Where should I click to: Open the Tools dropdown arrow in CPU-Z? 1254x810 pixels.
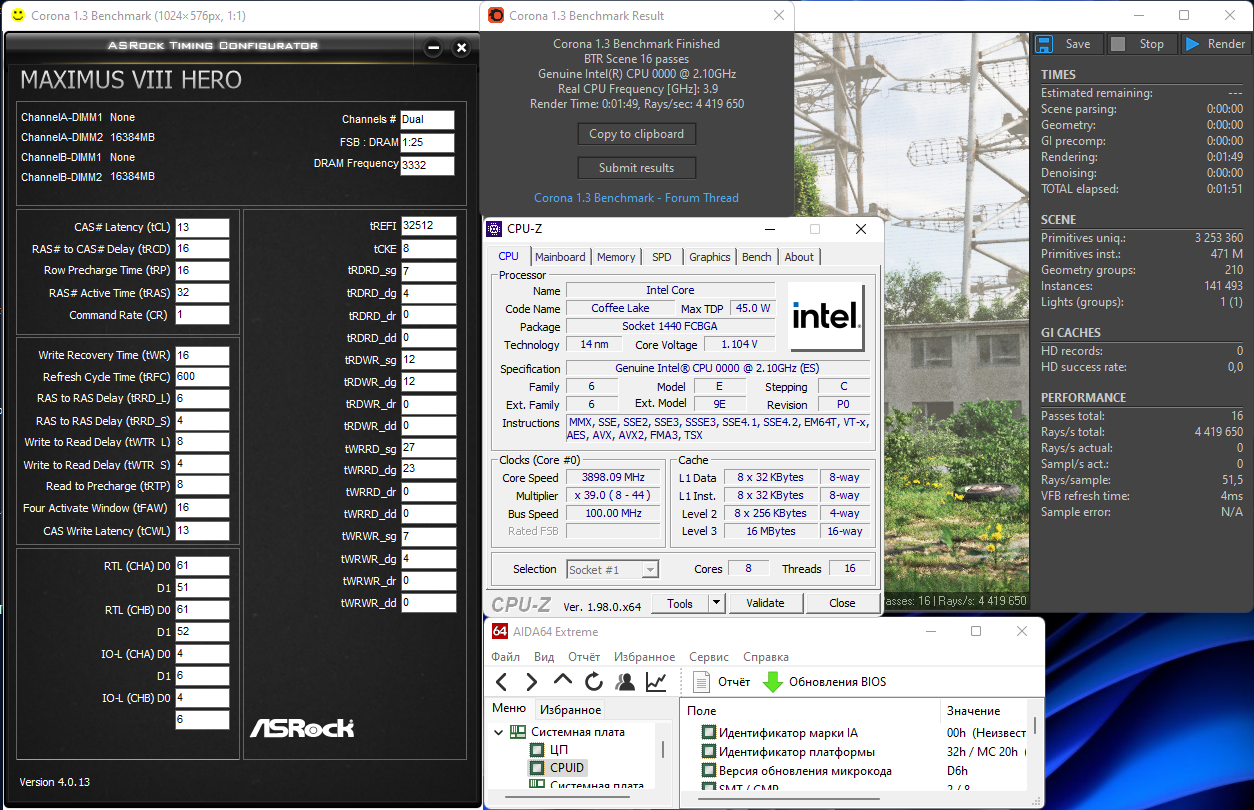click(716, 603)
